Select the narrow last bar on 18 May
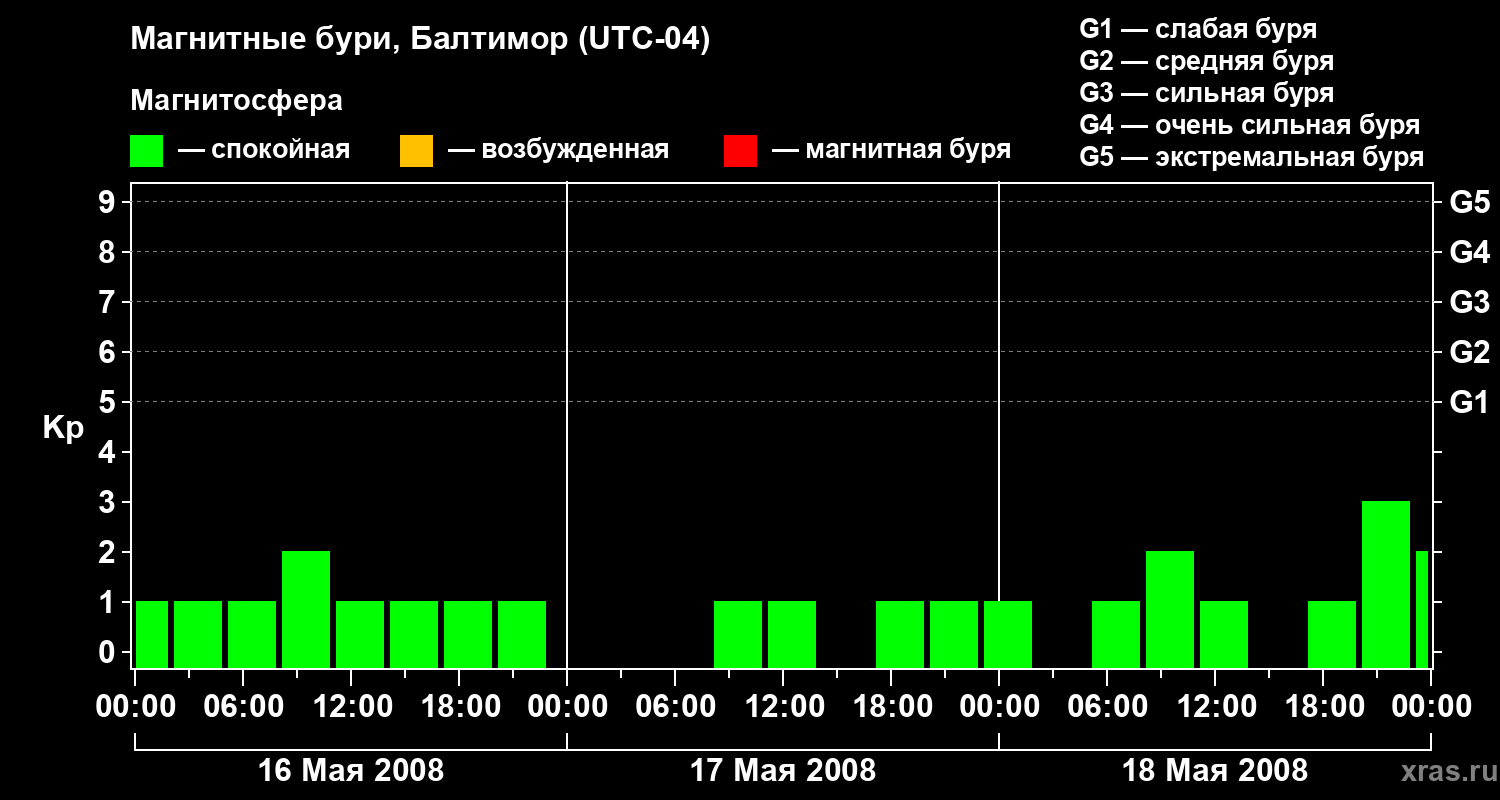The height and width of the screenshot is (800, 1500). coord(1421,609)
